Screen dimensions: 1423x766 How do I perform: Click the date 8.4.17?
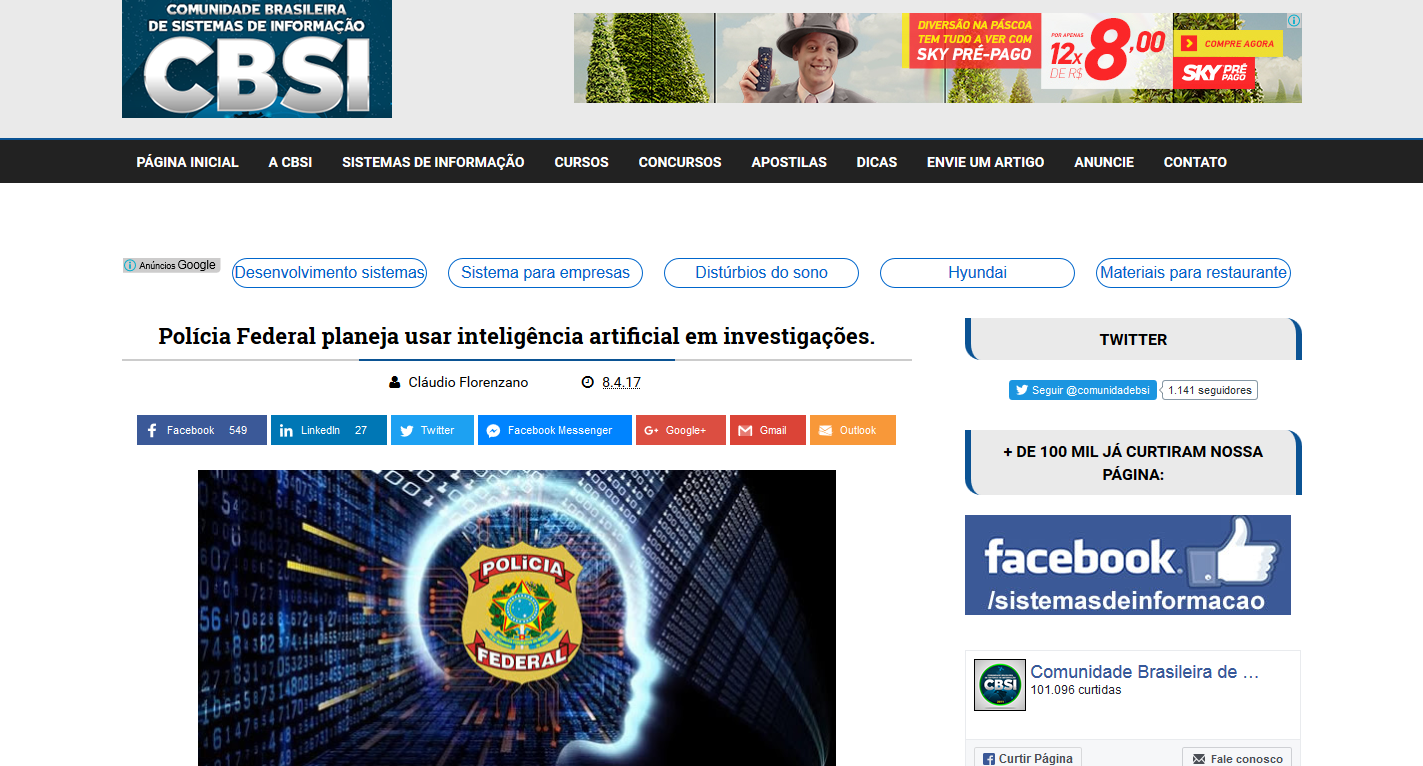(x=621, y=383)
